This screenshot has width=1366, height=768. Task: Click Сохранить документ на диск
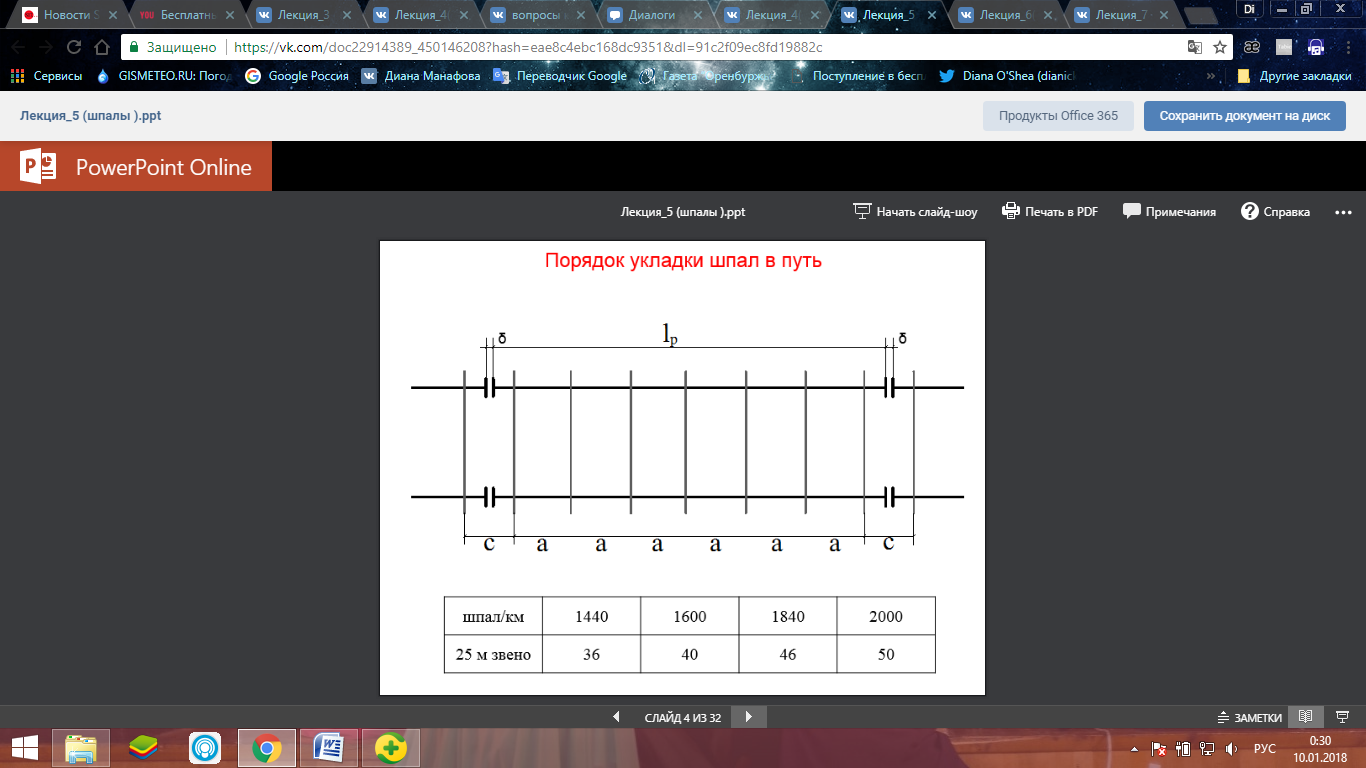pos(1245,116)
